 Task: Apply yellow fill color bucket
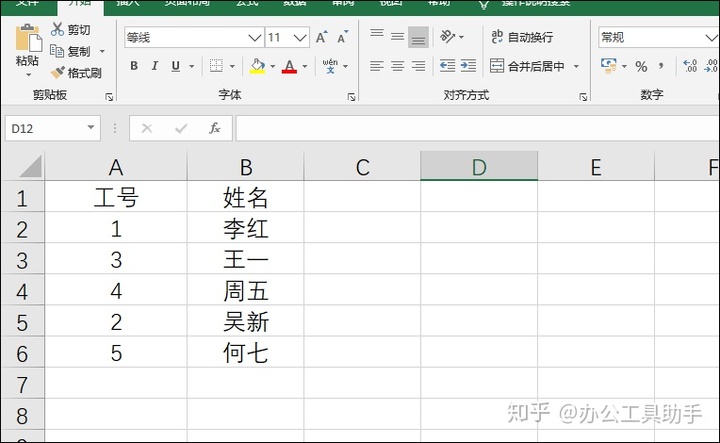[x=258, y=66]
